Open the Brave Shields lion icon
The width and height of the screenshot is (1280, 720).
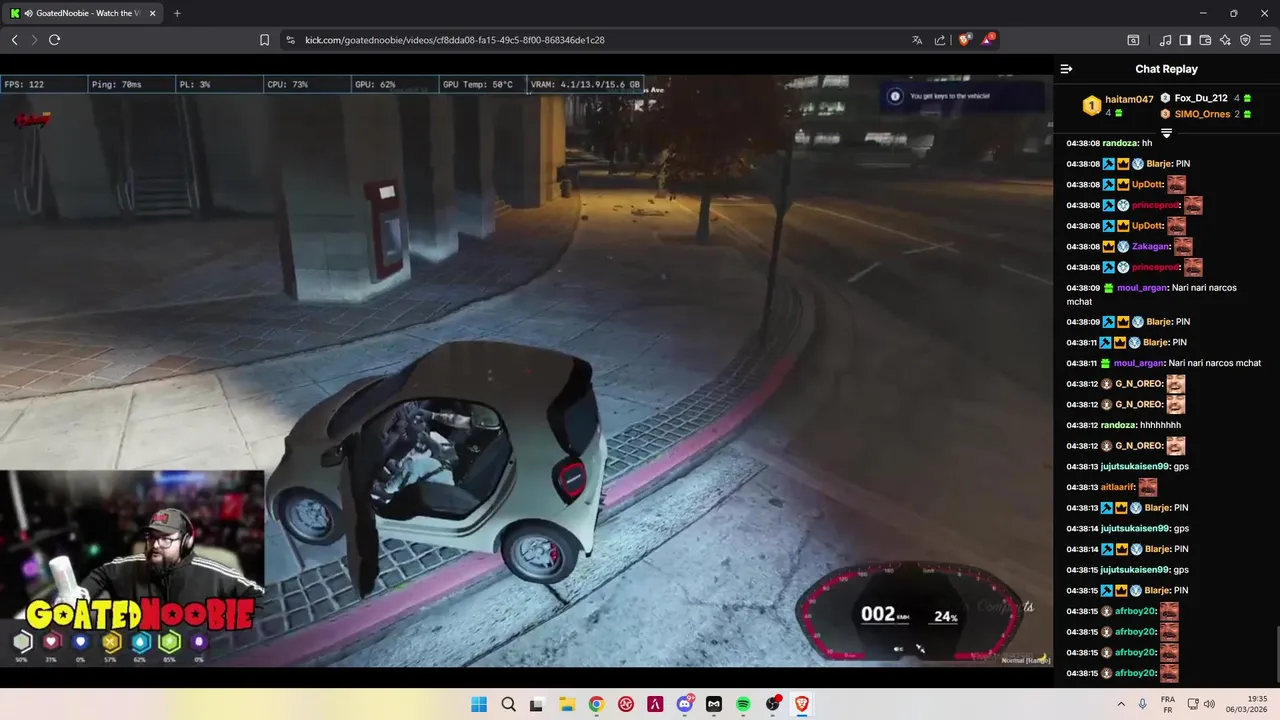[x=964, y=40]
